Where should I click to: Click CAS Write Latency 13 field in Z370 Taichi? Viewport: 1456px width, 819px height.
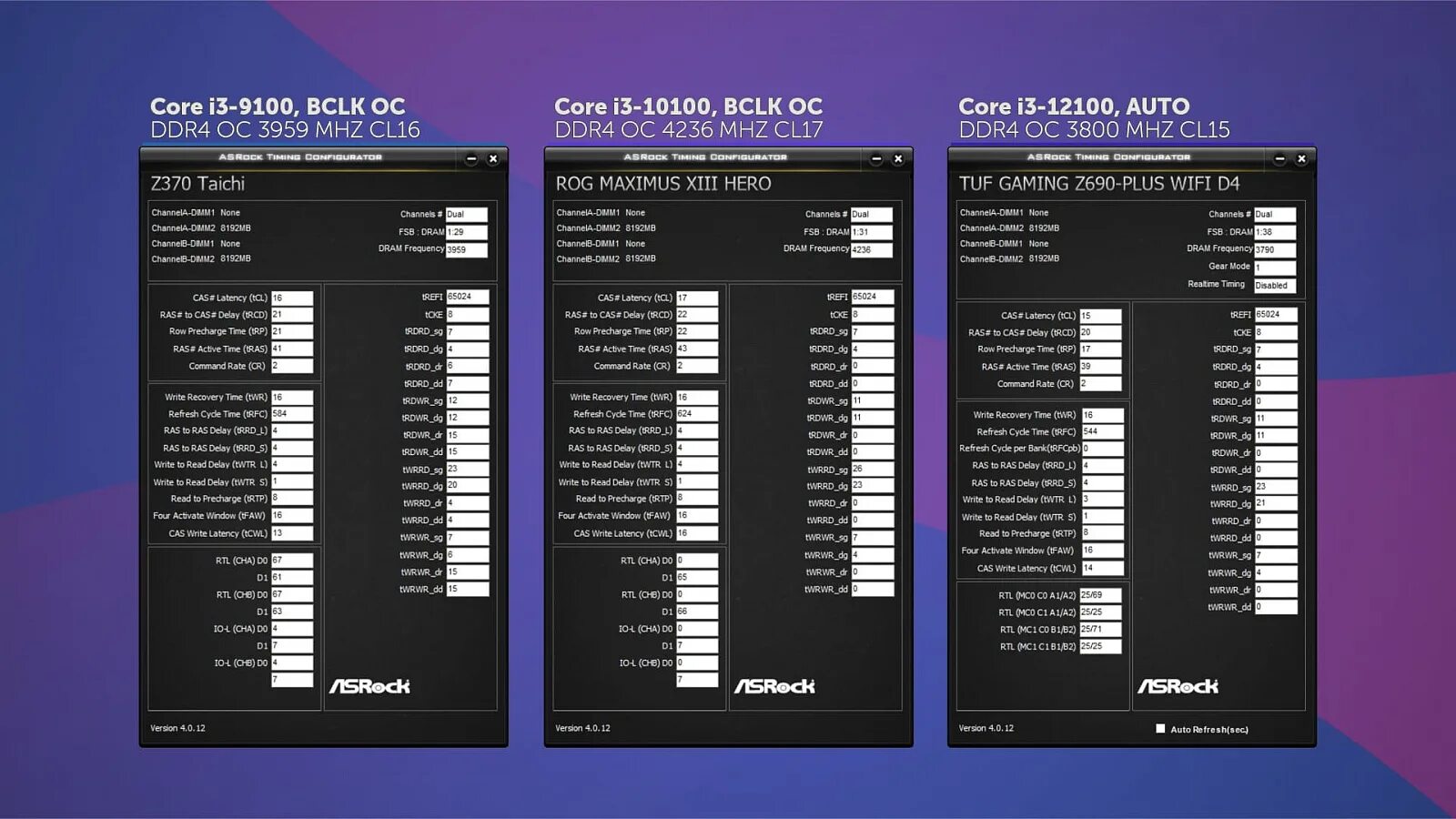pyautogui.click(x=292, y=533)
